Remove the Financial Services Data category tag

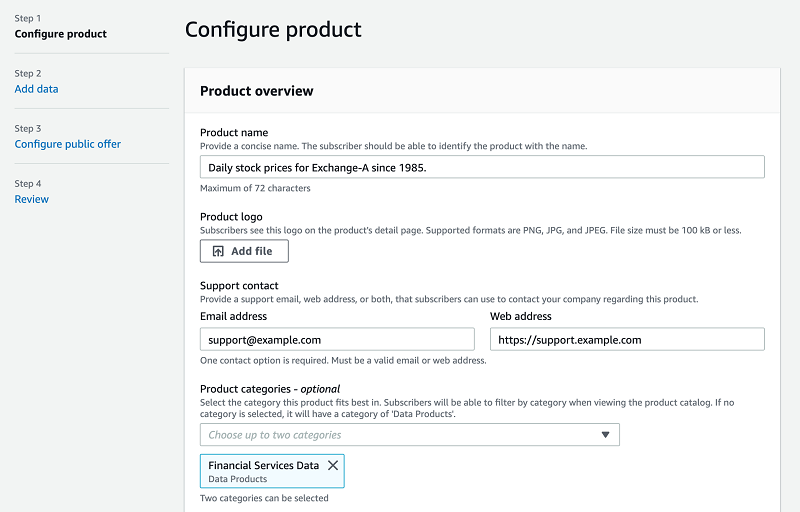[x=333, y=465]
